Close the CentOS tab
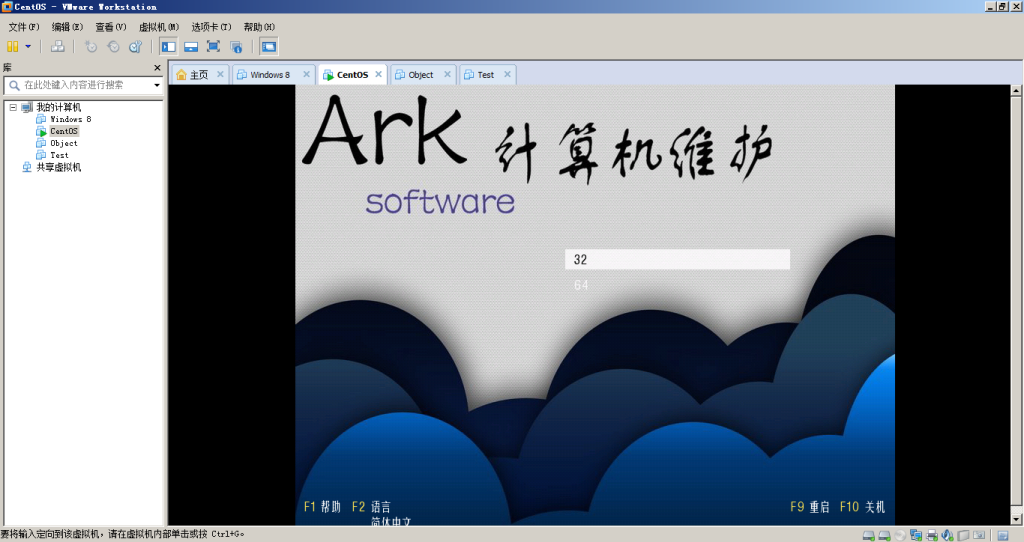This screenshot has width=1024, height=542. [x=378, y=74]
